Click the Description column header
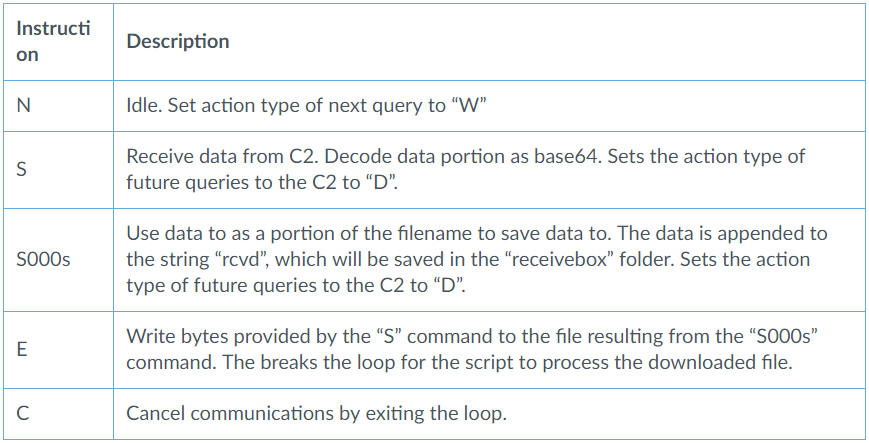869x443 pixels. tap(178, 42)
